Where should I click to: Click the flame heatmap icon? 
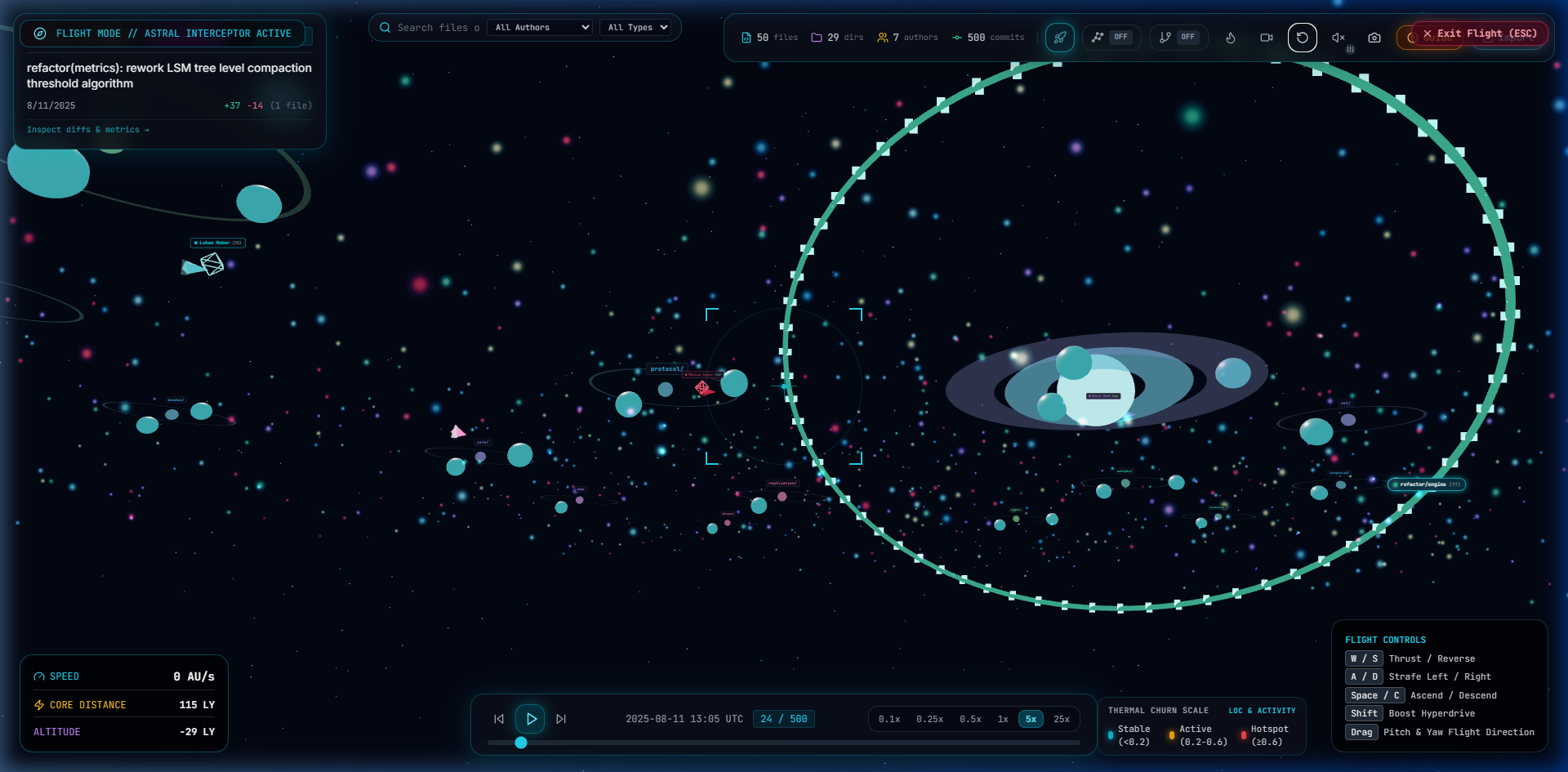(x=1231, y=38)
